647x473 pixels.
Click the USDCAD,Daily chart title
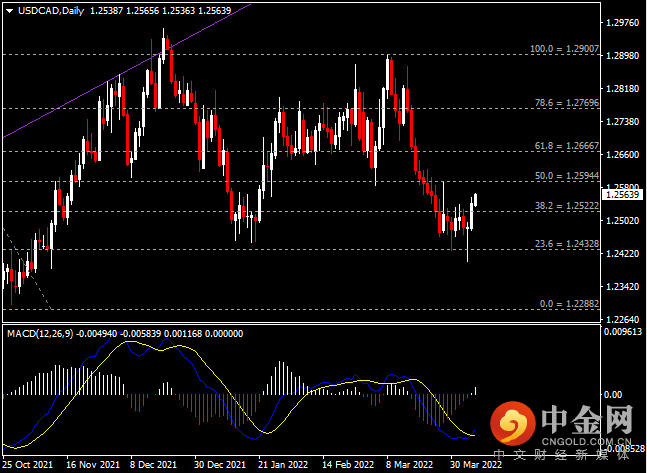tap(44, 11)
